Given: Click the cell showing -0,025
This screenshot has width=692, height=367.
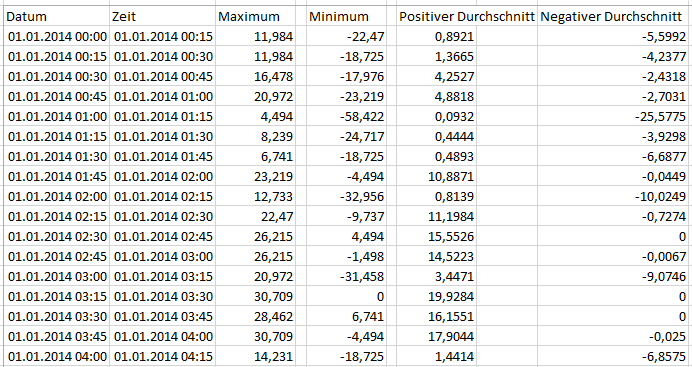Looking at the screenshot, I should pos(613,336).
